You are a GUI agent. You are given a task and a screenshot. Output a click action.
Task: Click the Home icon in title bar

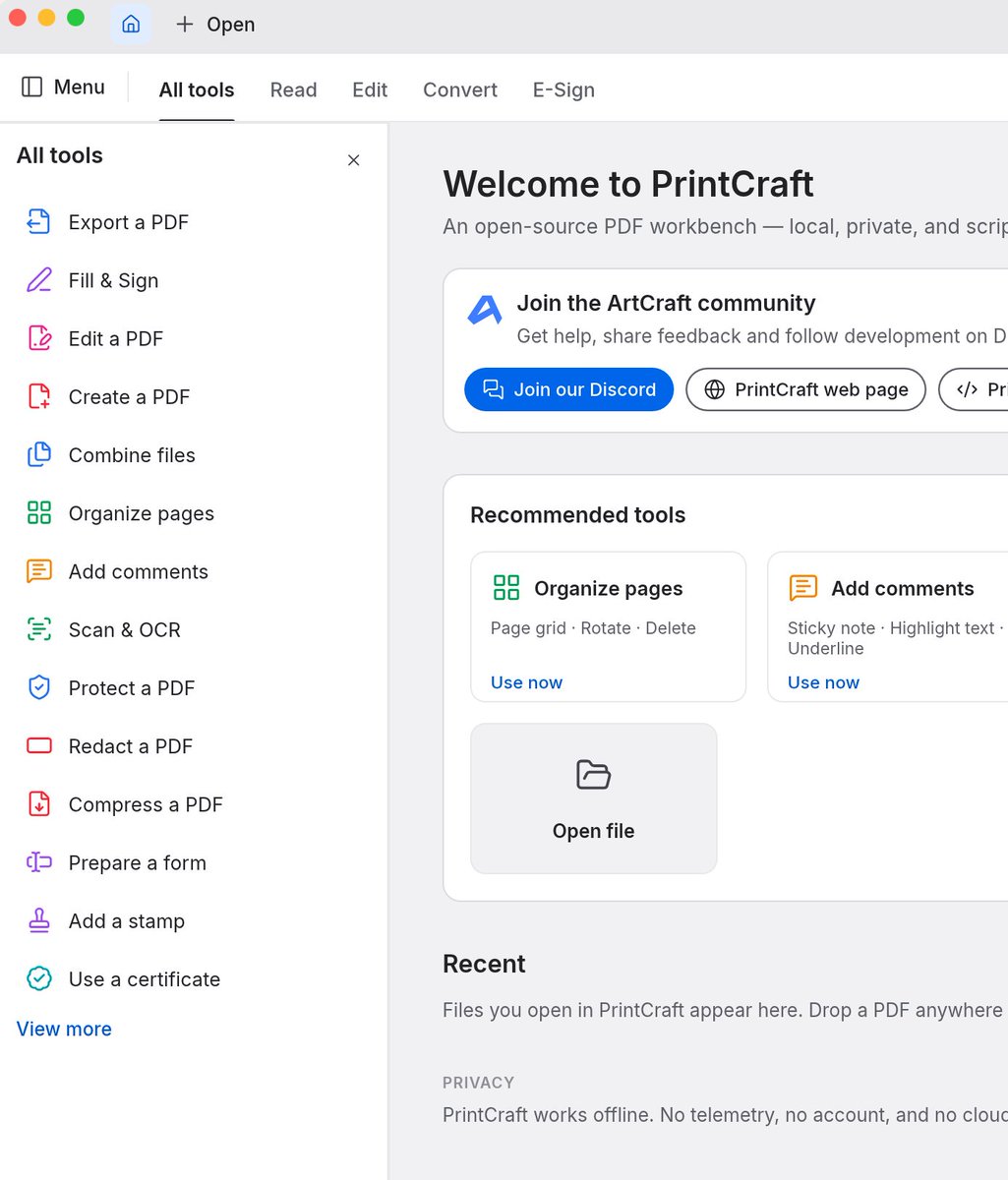131,25
